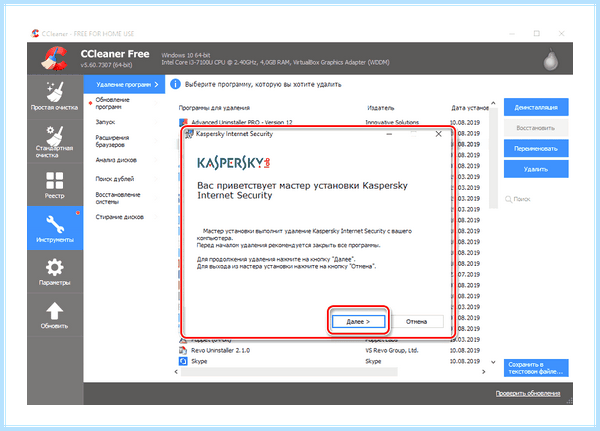
Task: Open Анализ дисков menu item
Action: [124, 160]
